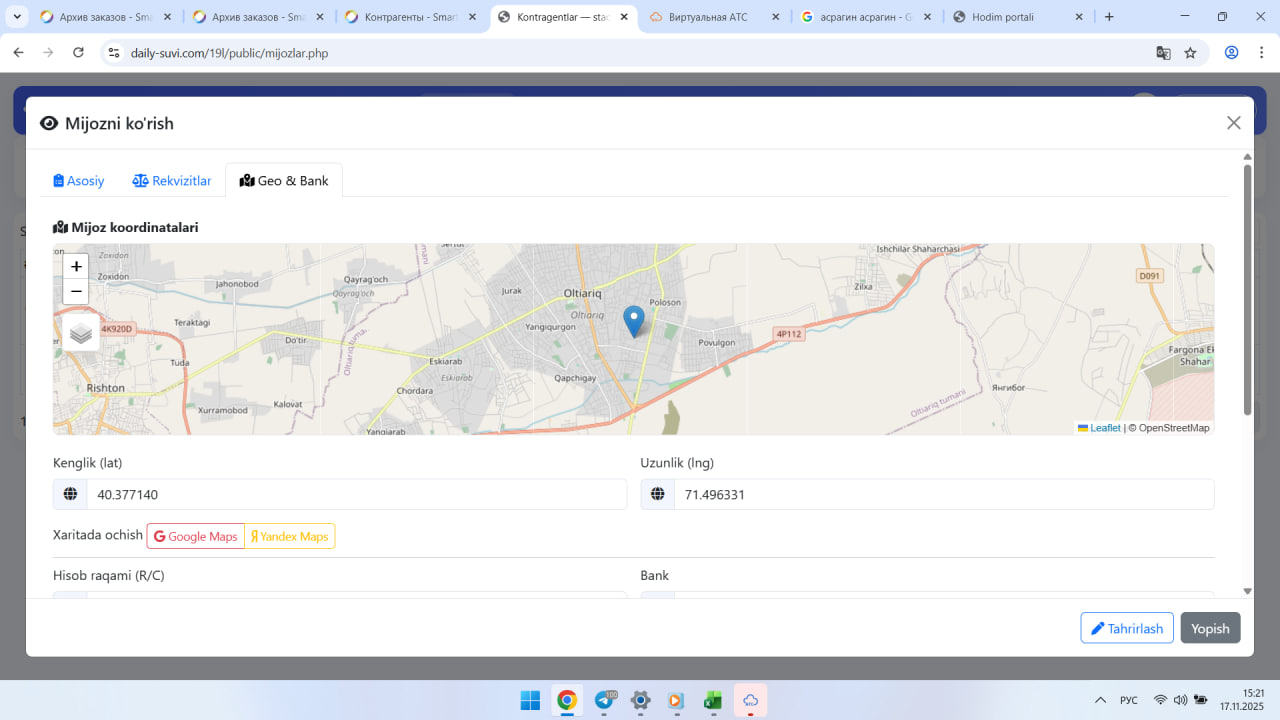The image size is (1280, 720).
Task: Click the Tahrirlash edit button
Action: (x=1127, y=628)
